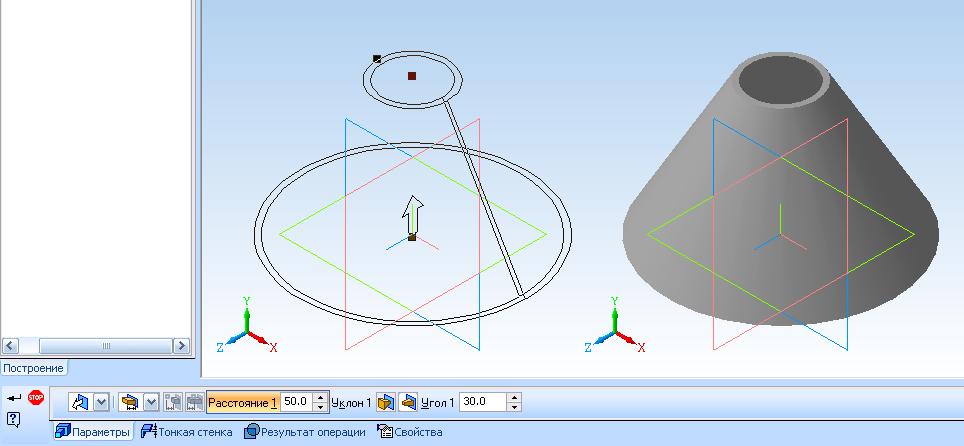
Task: Click the Create object enter-arrow icon
Action: [x=14, y=398]
